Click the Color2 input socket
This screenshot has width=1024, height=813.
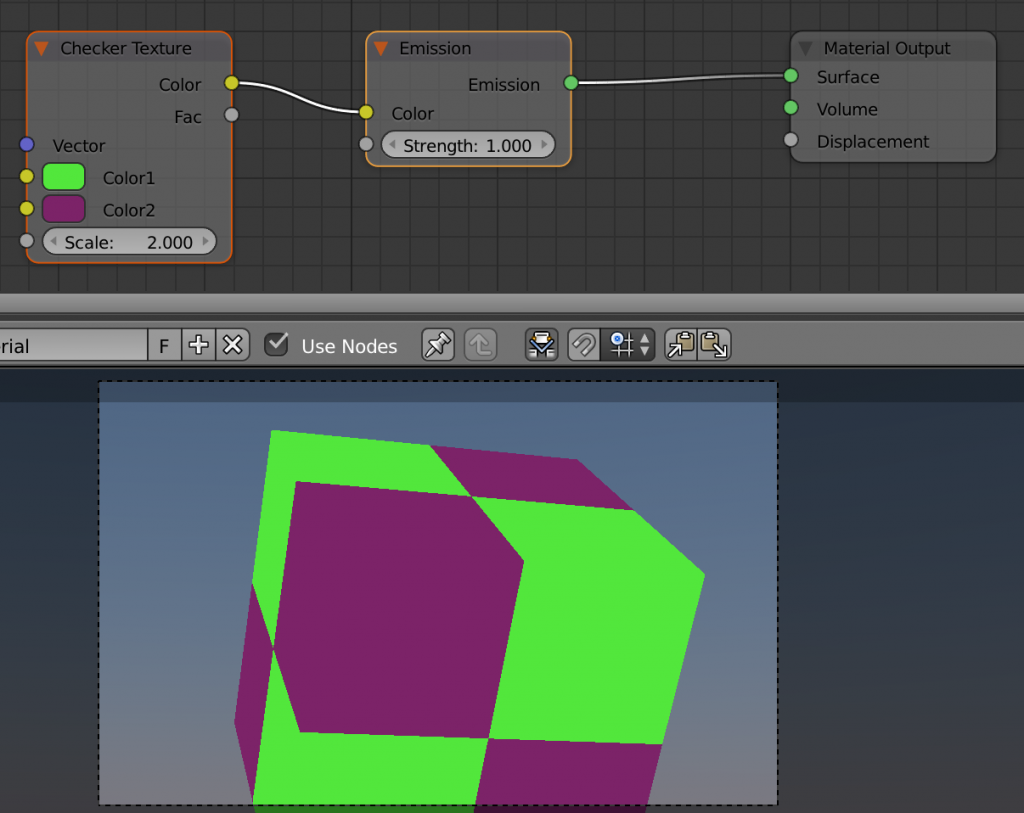click(x=27, y=208)
